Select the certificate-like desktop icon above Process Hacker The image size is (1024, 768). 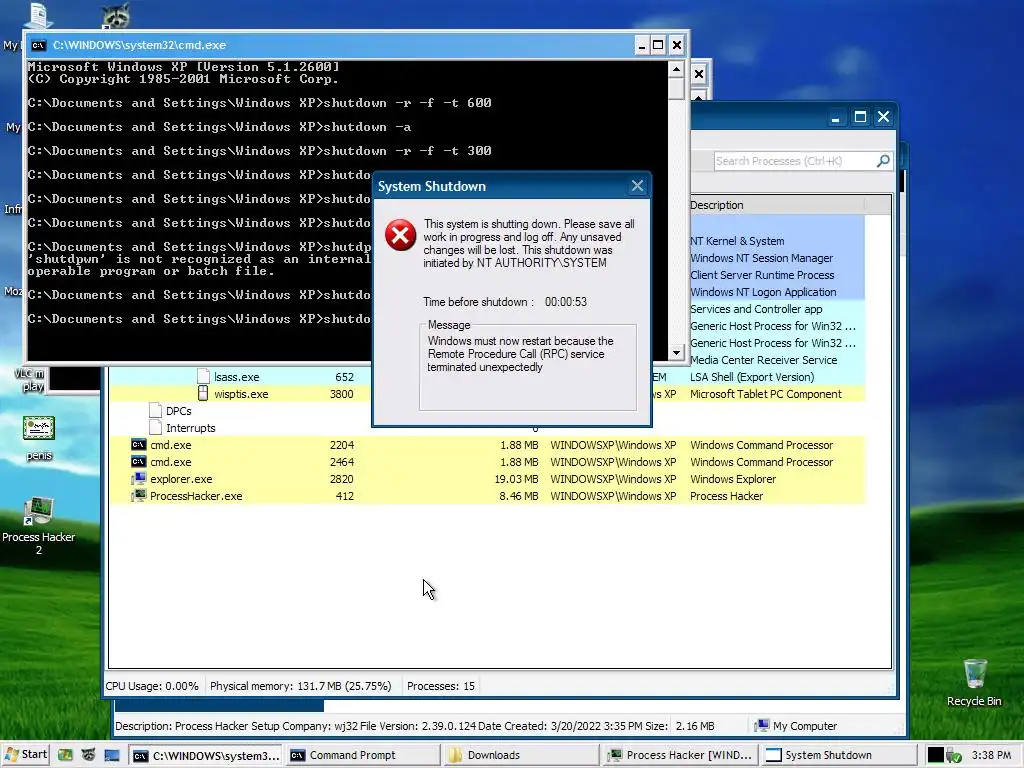pos(39,429)
